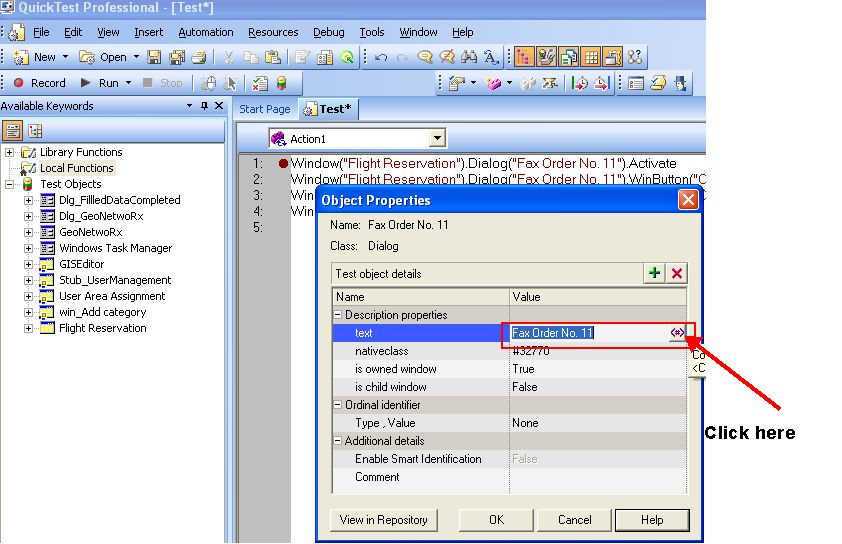This screenshot has height=544, width=842.
Task: Open the File menu
Action: pyautogui.click(x=41, y=32)
